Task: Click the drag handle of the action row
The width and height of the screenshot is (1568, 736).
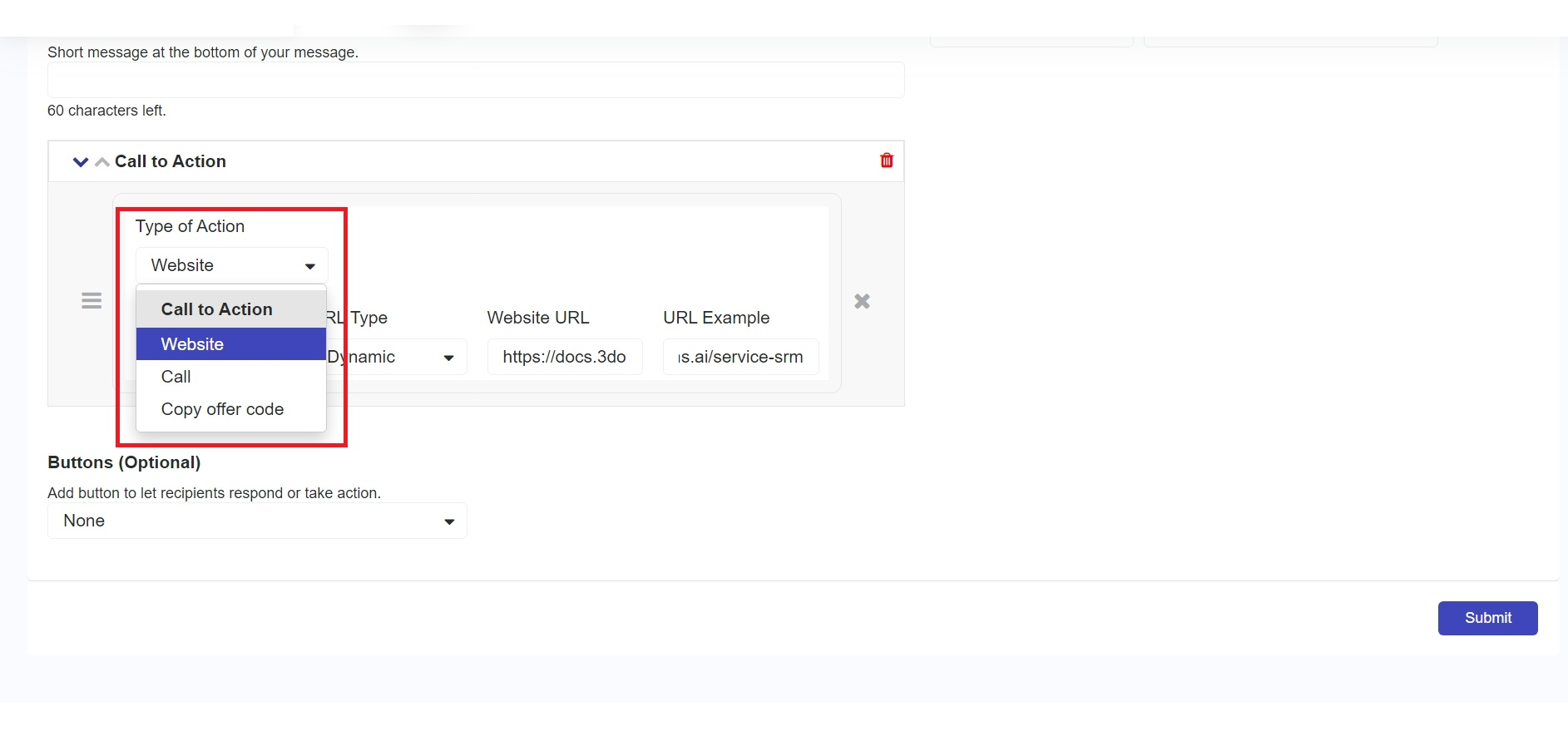Action: 92,301
